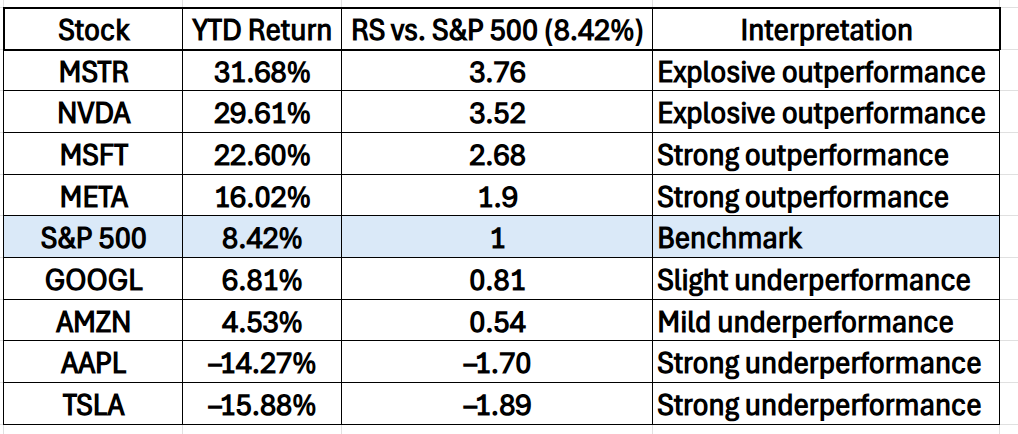Click the Stock column header

point(93,30)
